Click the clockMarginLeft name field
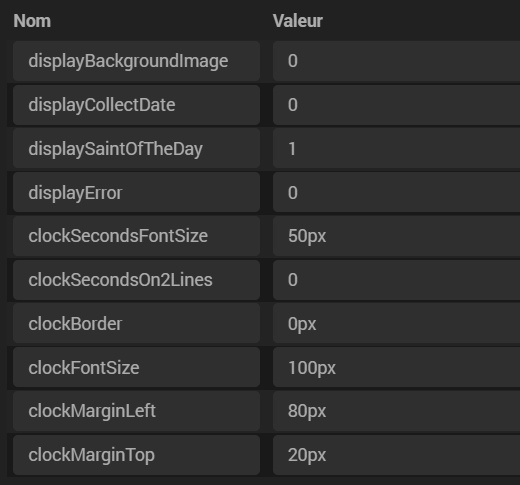 pos(136,411)
